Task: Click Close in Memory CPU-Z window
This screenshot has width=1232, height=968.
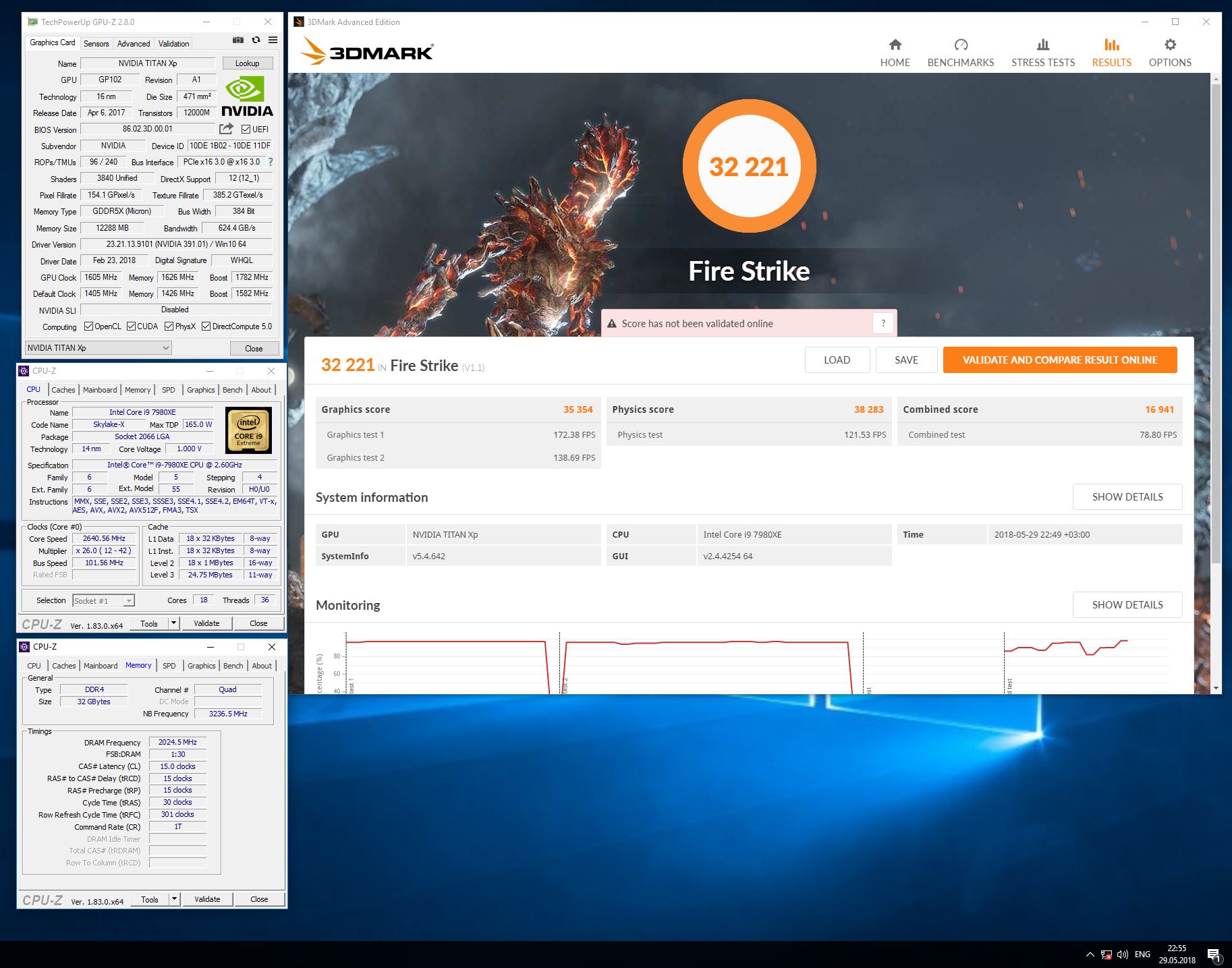Action: click(259, 899)
